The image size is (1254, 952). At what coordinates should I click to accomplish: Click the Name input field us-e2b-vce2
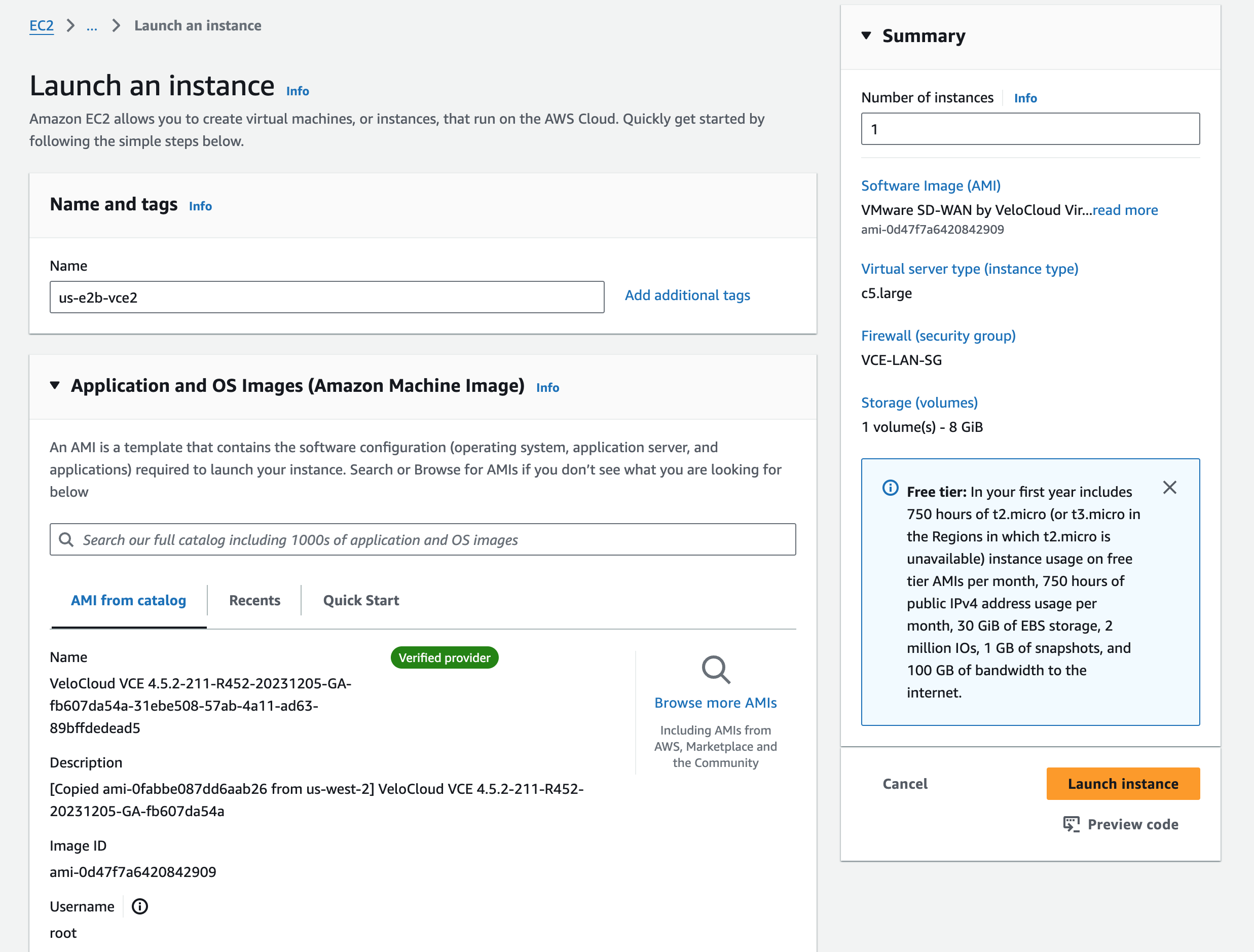click(327, 297)
